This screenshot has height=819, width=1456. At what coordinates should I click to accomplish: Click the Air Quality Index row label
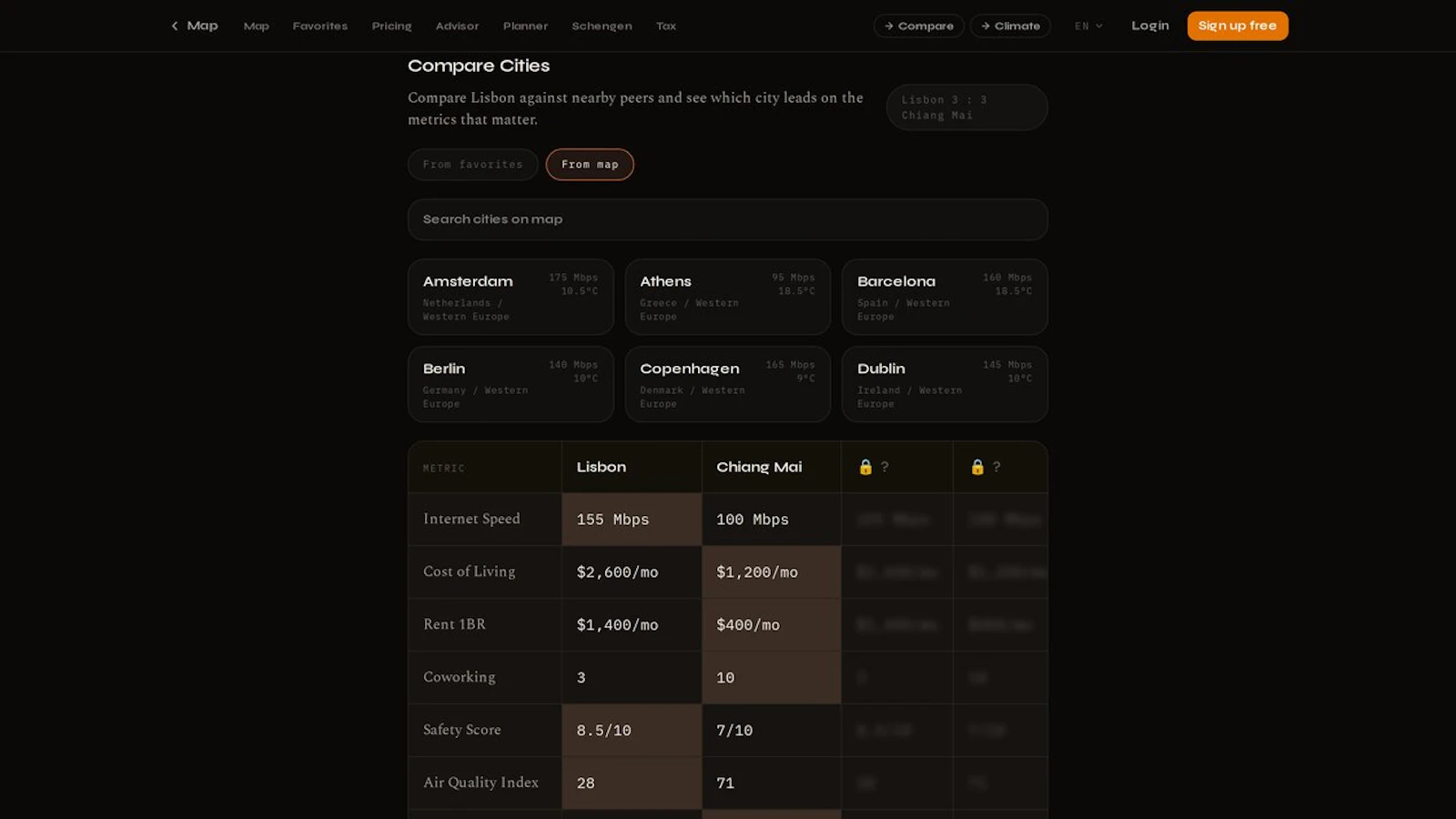[481, 783]
